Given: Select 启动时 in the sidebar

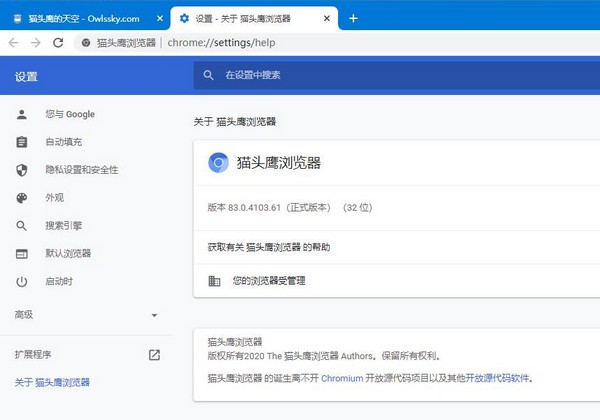Looking at the screenshot, I should 58,282.
